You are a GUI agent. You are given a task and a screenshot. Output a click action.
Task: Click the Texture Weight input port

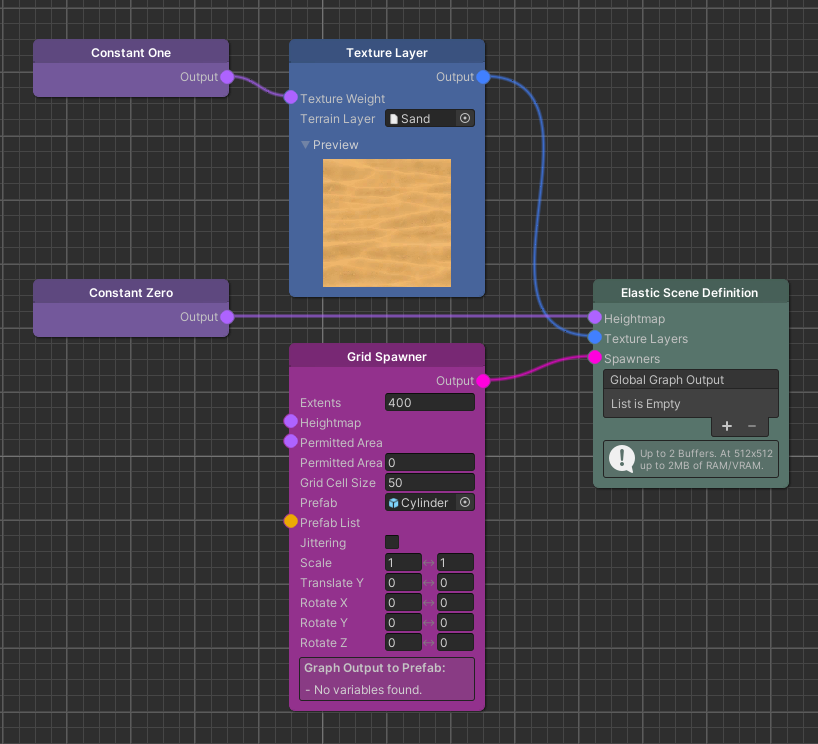tap(291, 98)
